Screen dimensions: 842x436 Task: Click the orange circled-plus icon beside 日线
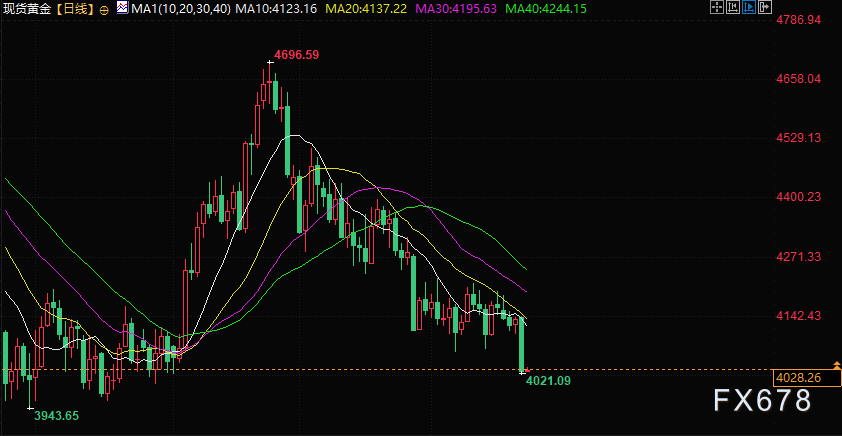click(104, 10)
